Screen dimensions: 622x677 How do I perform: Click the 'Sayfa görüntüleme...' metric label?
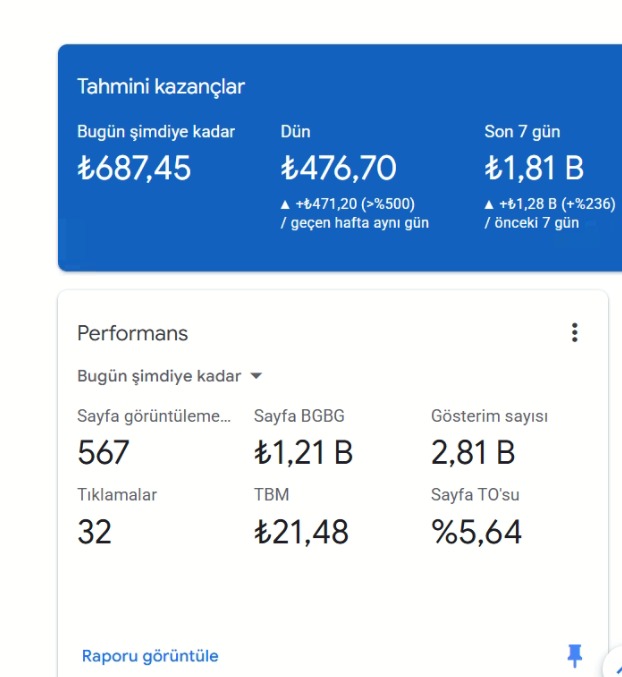[154, 416]
